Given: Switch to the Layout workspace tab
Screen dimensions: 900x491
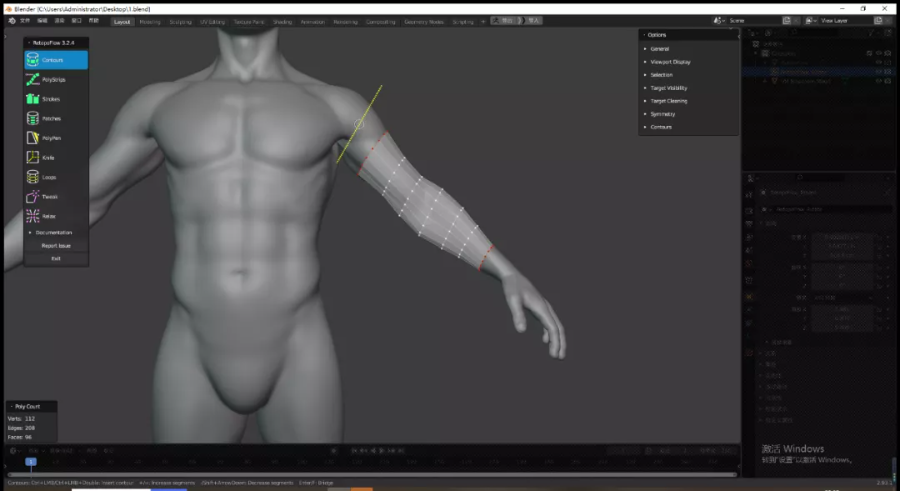Looking at the screenshot, I should point(122,21).
